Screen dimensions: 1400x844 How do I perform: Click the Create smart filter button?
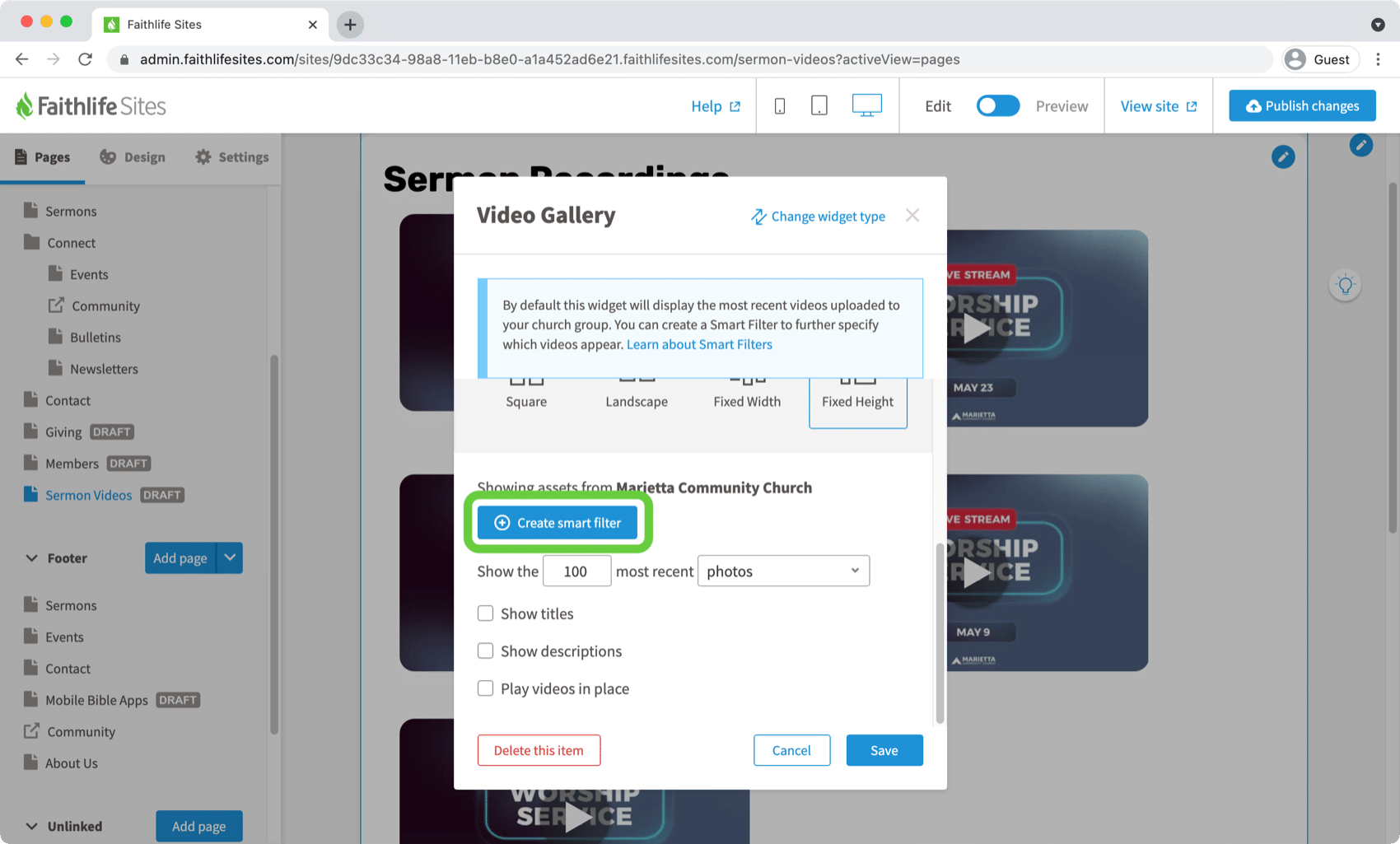pos(558,523)
